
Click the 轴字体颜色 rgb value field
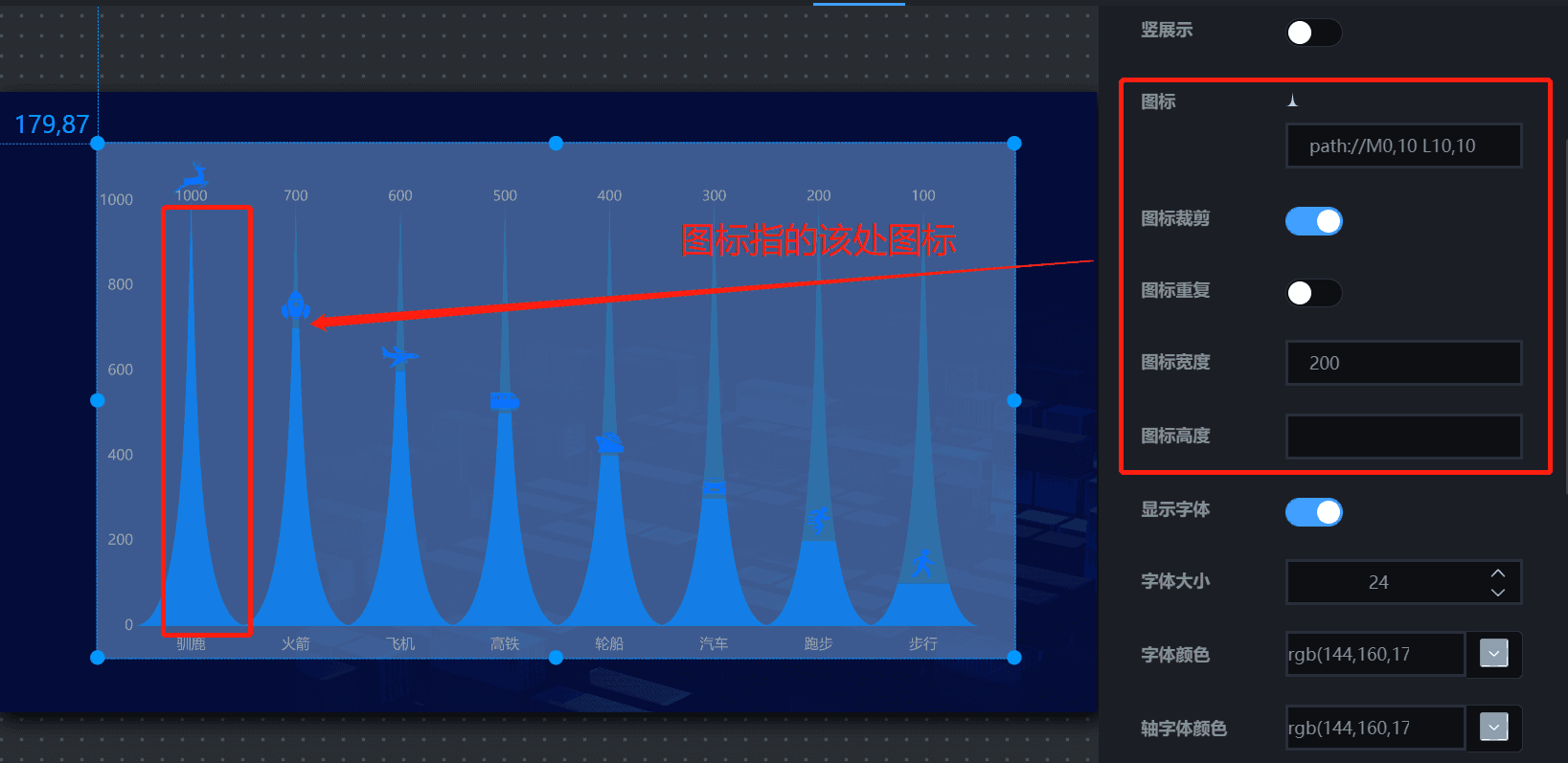tap(1375, 728)
